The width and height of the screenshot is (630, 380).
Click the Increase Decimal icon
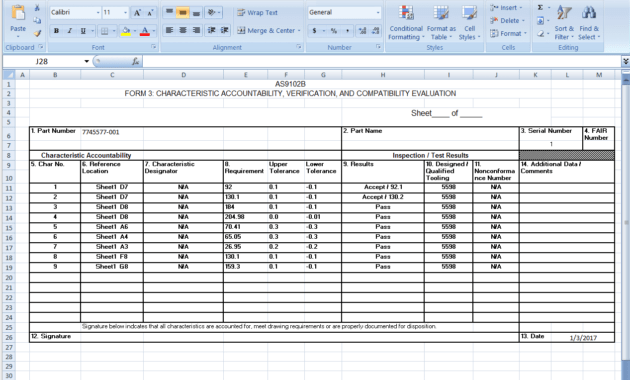pyautogui.click(x=362, y=31)
